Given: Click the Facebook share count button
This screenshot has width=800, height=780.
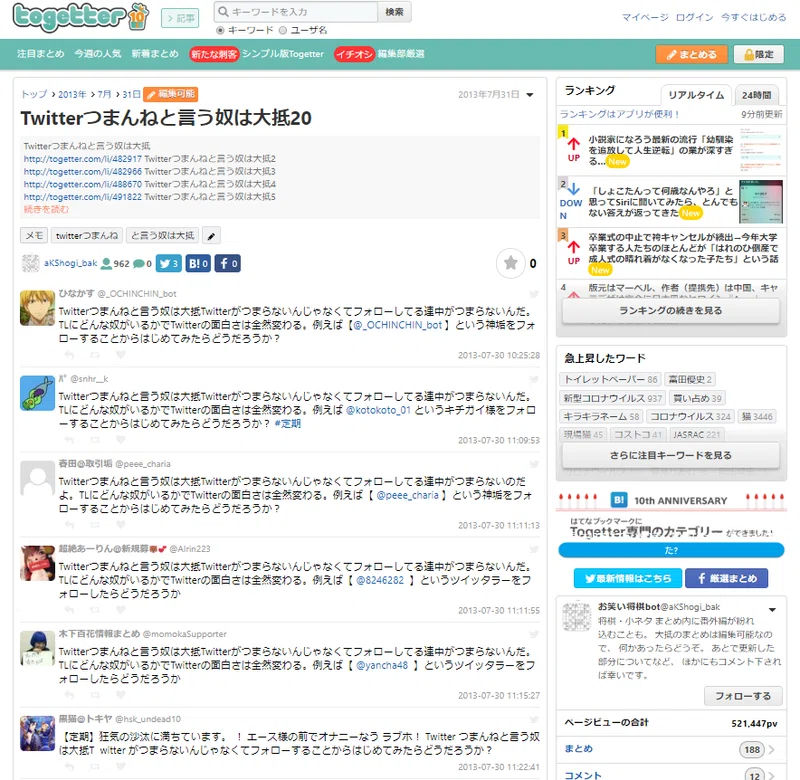Looking at the screenshot, I should point(228,264).
